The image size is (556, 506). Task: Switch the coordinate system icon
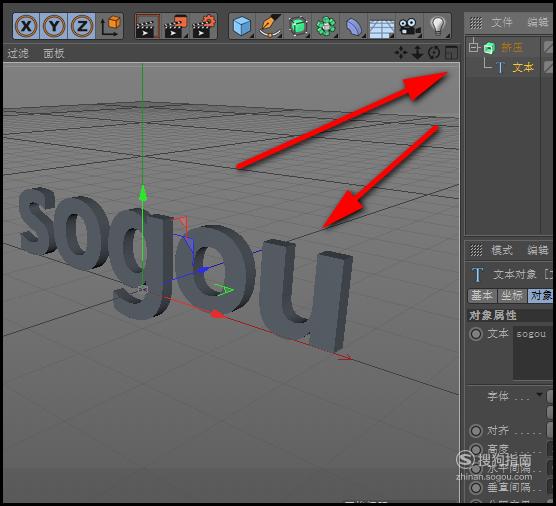tap(110, 26)
